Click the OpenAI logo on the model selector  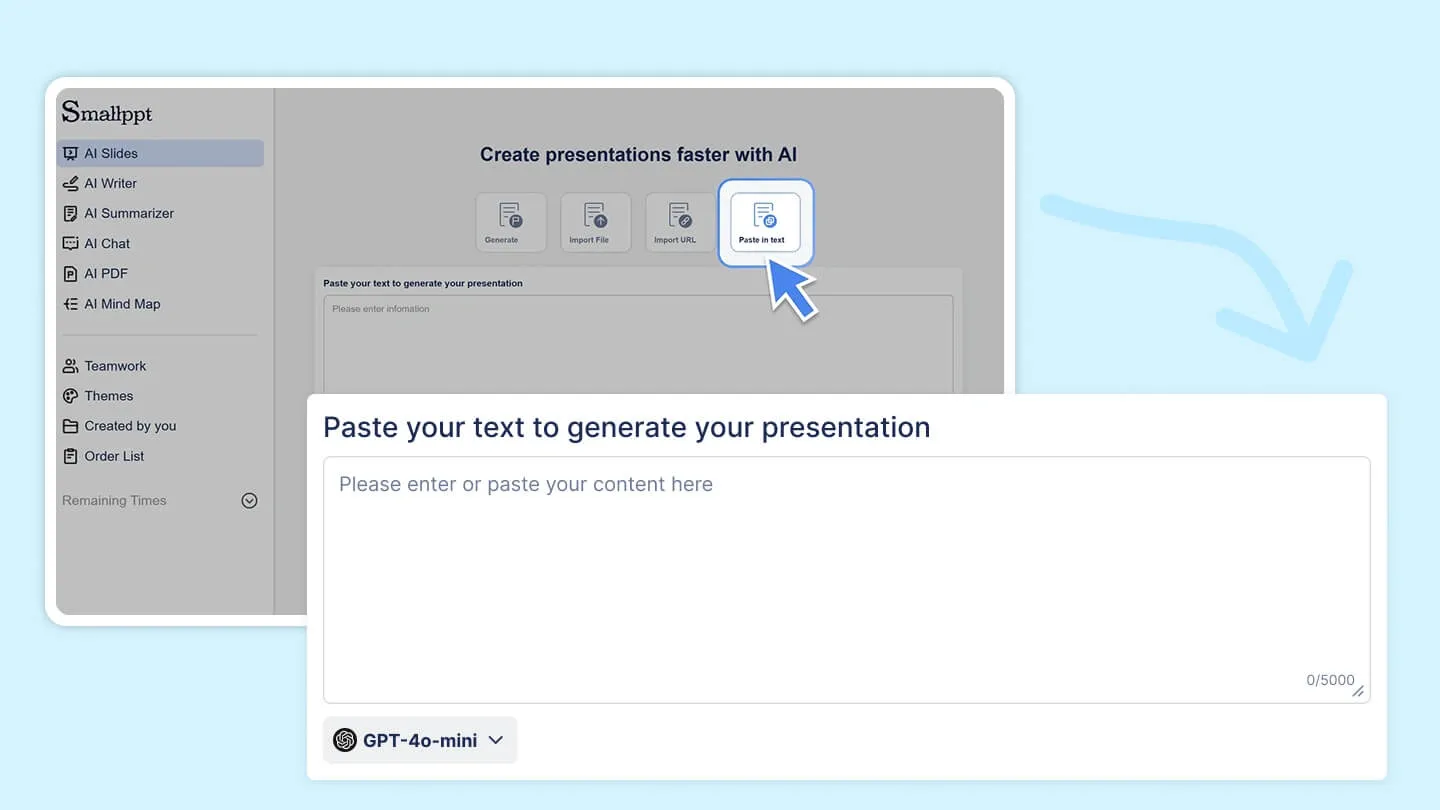click(x=347, y=740)
